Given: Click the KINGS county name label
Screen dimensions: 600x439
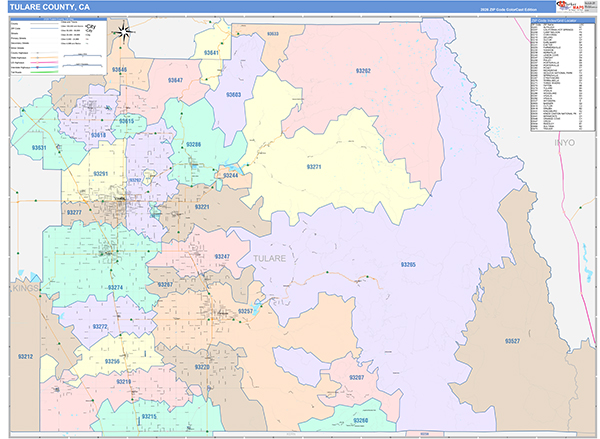Looking at the screenshot, I should 26,288.
